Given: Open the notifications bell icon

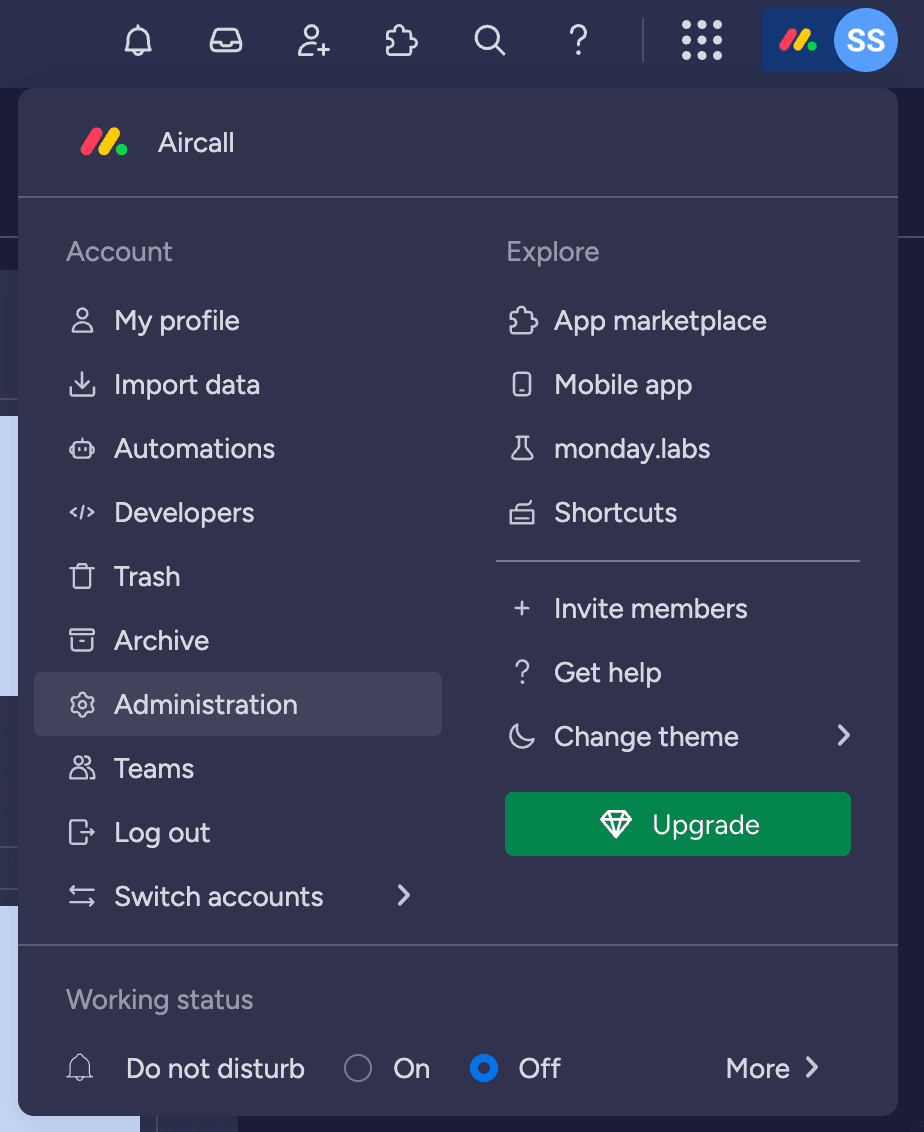Looking at the screenshot, I should 138,41.
